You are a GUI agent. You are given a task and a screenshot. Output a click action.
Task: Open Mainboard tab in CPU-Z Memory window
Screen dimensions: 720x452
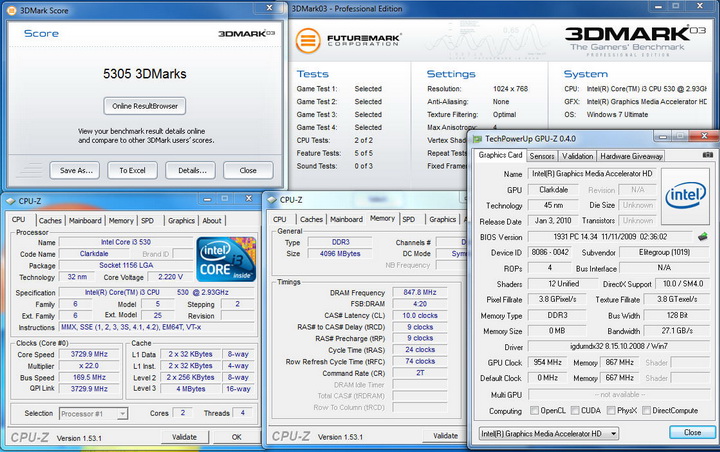point(346,219)
